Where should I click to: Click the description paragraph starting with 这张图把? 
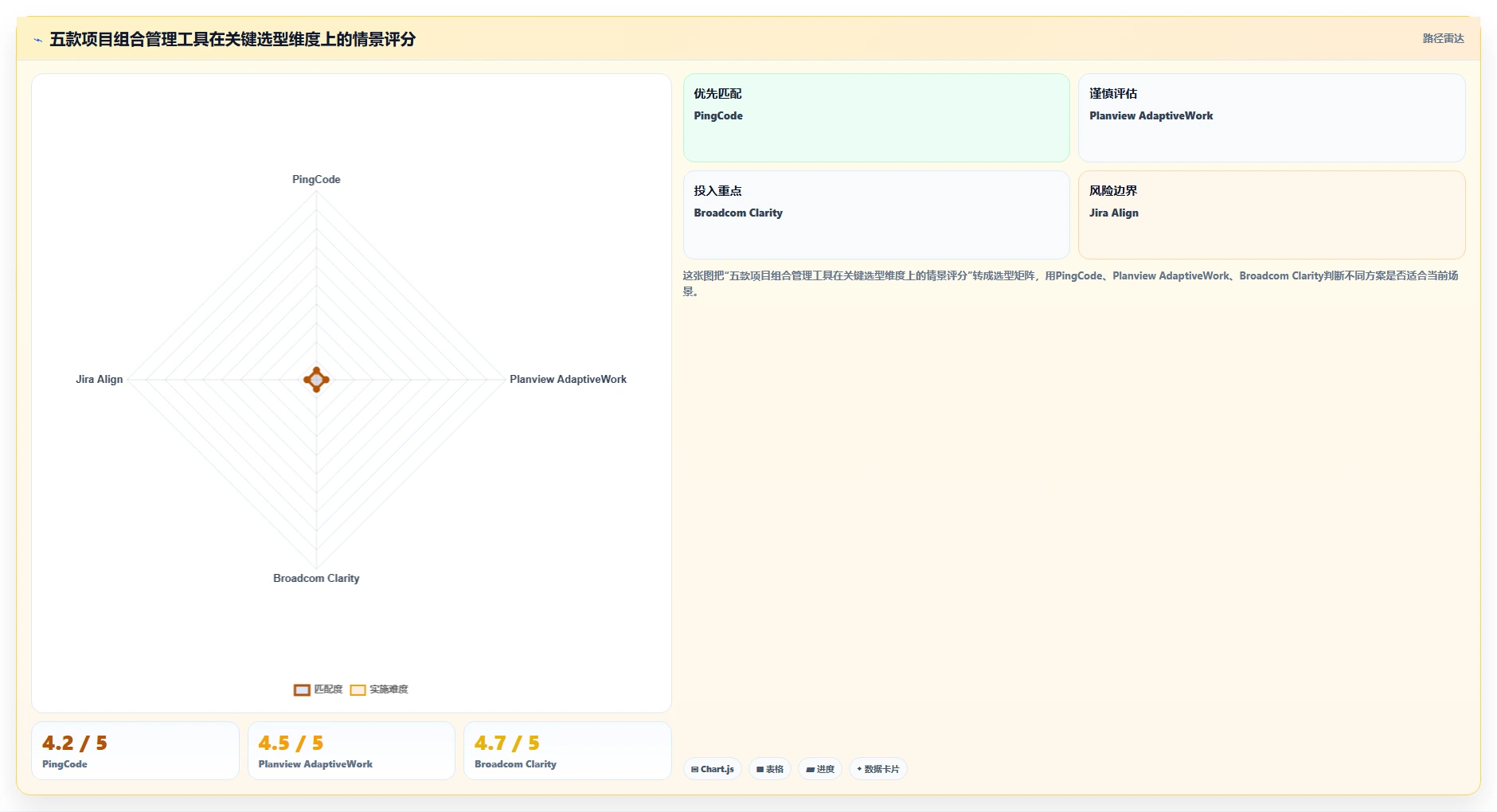point(1071,283)
